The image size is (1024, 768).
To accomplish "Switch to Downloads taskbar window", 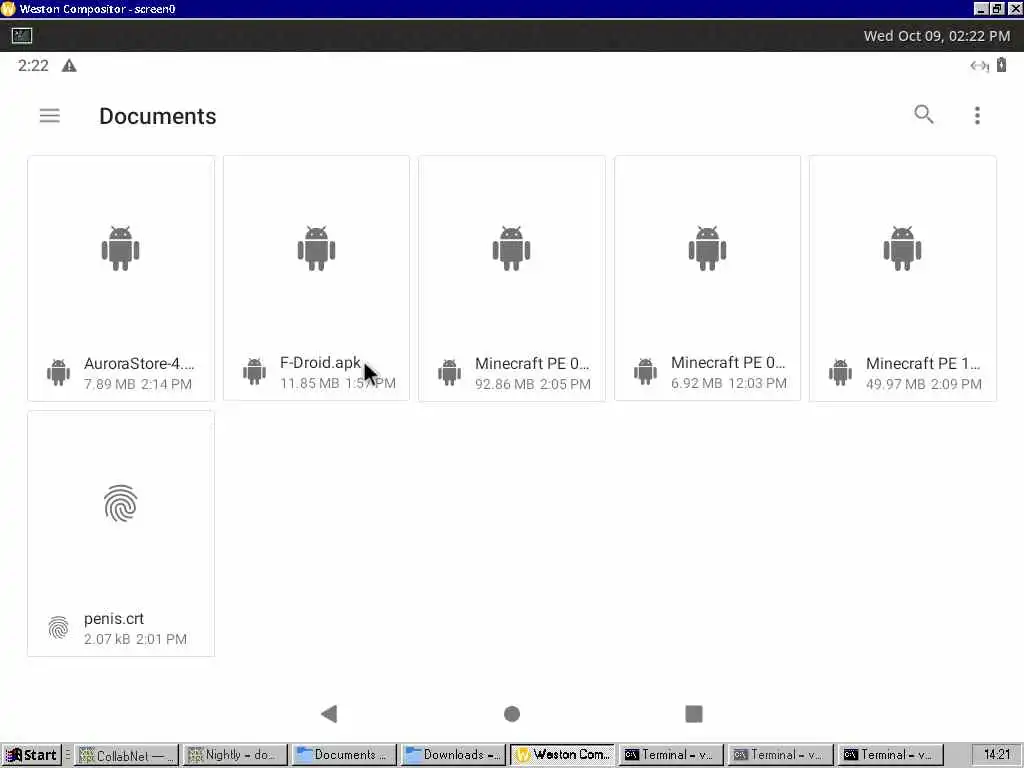I will coord(453,755).
